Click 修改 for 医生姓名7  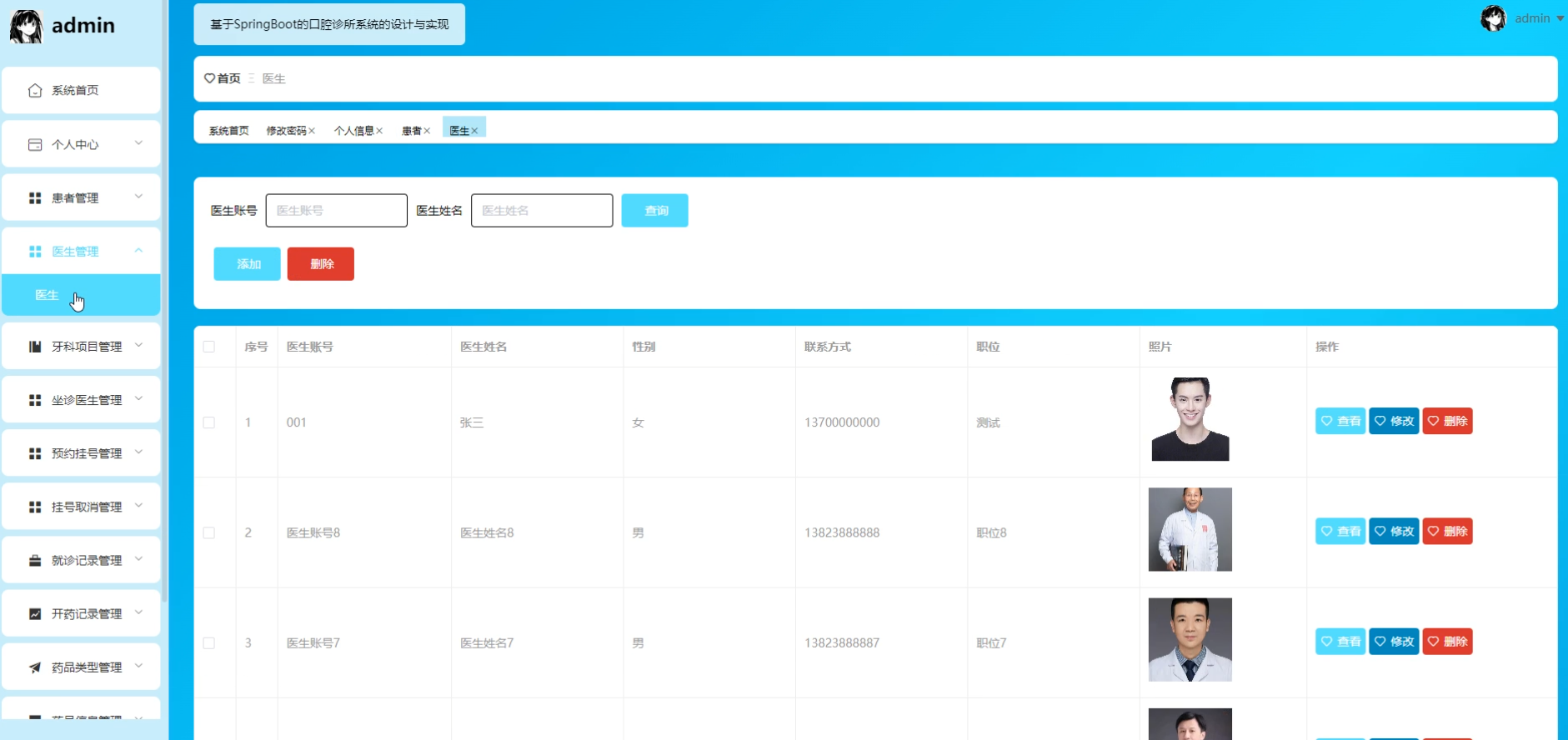[x=1394, y=641]
